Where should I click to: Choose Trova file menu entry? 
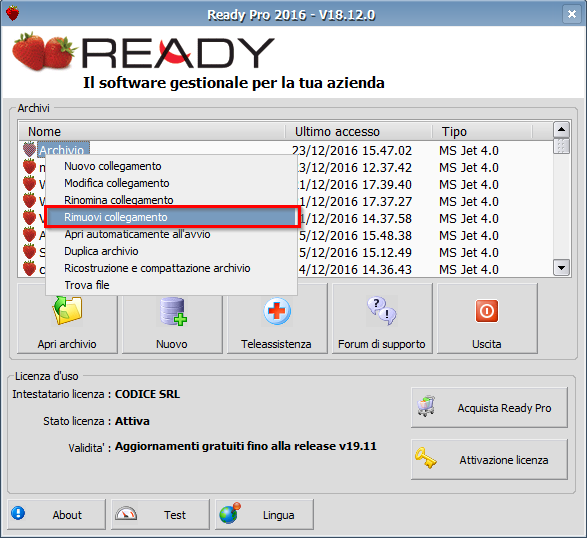[171, 285]
